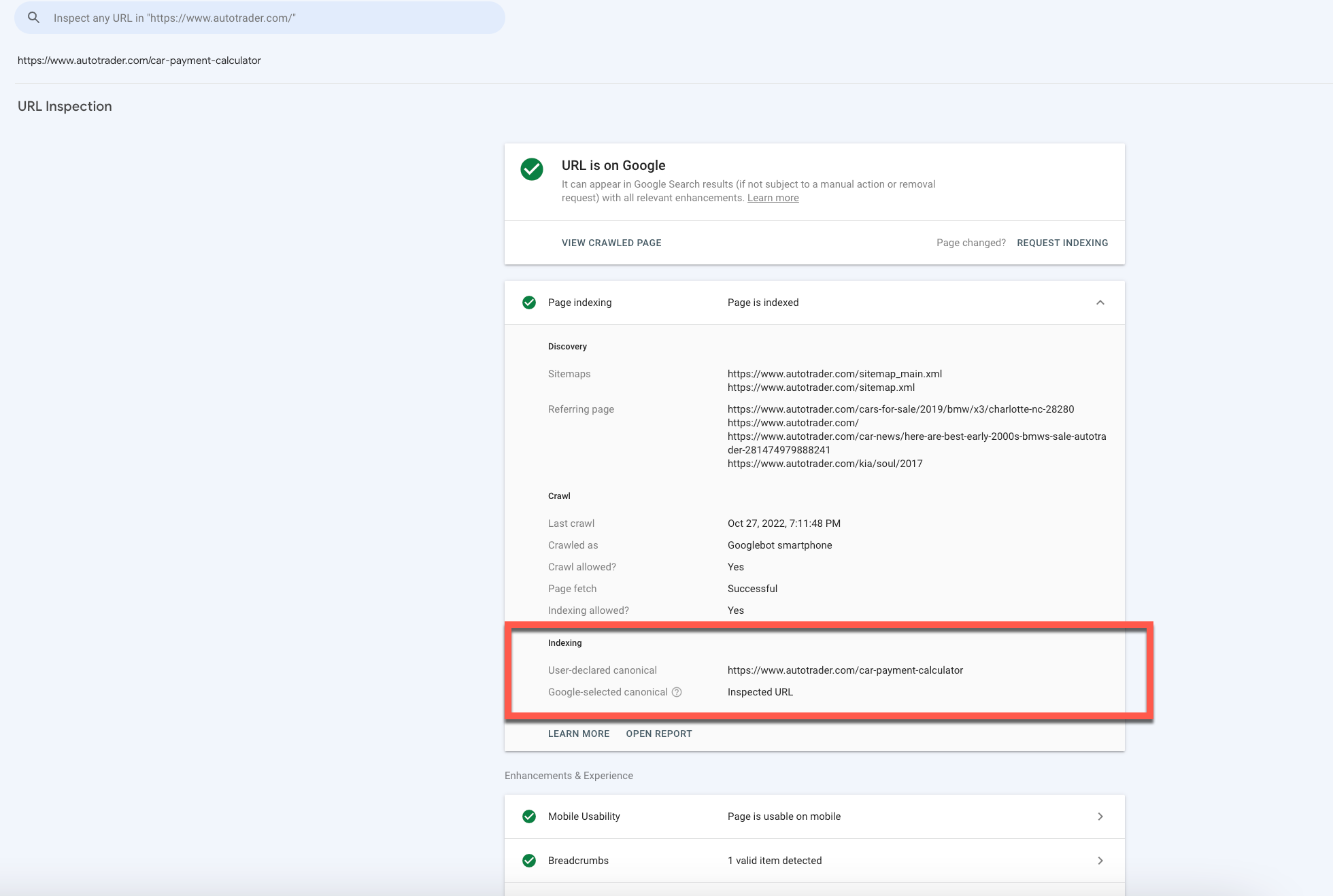1333x896 pixels.
Task: Click the Mobile Usability green check icon
Action: point(528,816)
